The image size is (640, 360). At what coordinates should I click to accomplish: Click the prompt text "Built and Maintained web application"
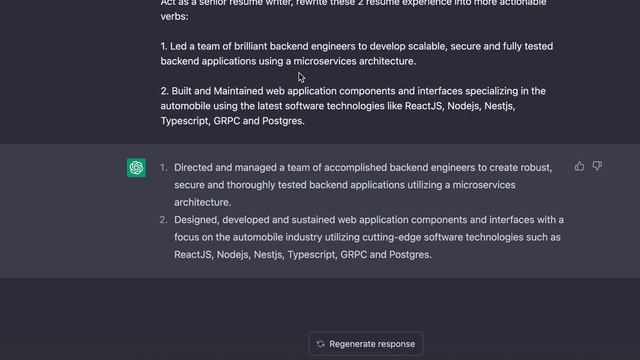[x=254, y=91]
